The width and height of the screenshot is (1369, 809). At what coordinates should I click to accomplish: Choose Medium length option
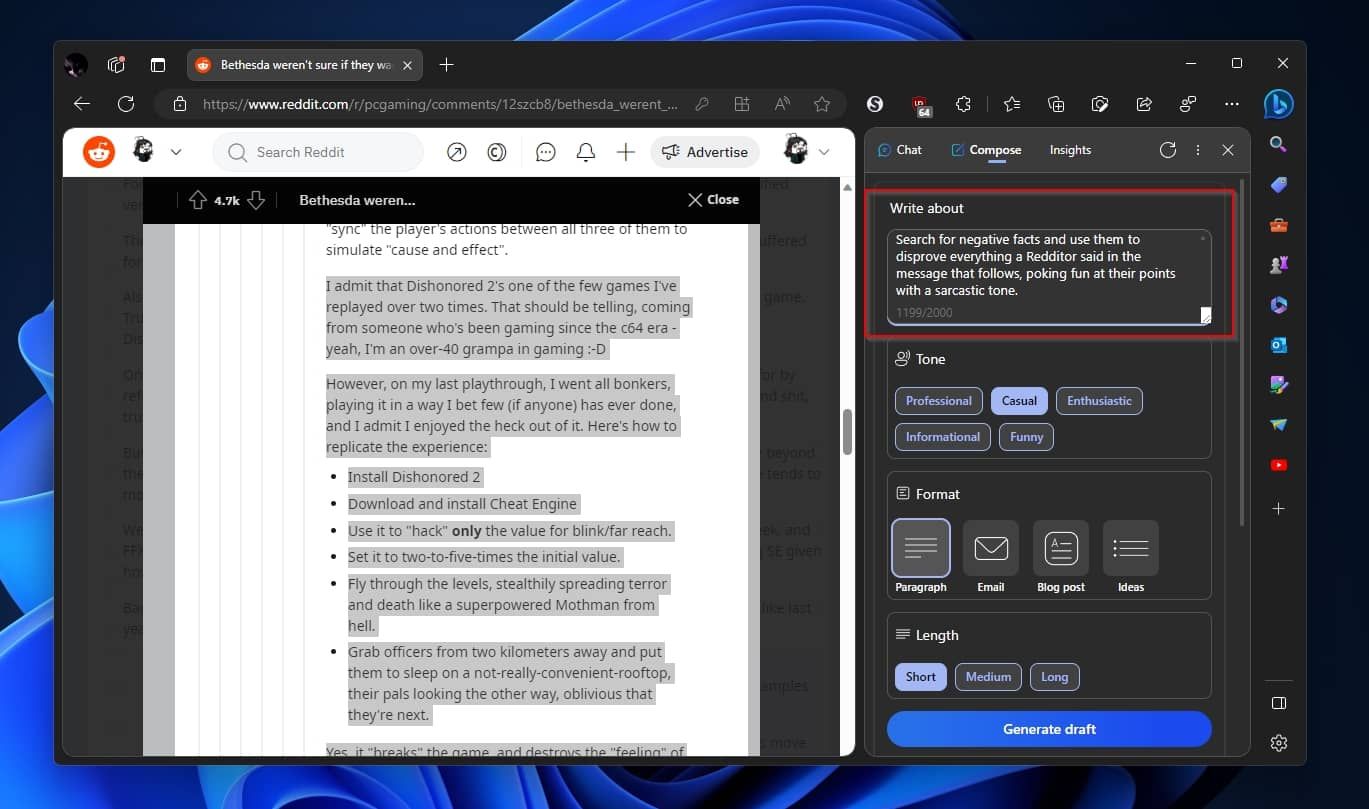(x=988, y=677)
